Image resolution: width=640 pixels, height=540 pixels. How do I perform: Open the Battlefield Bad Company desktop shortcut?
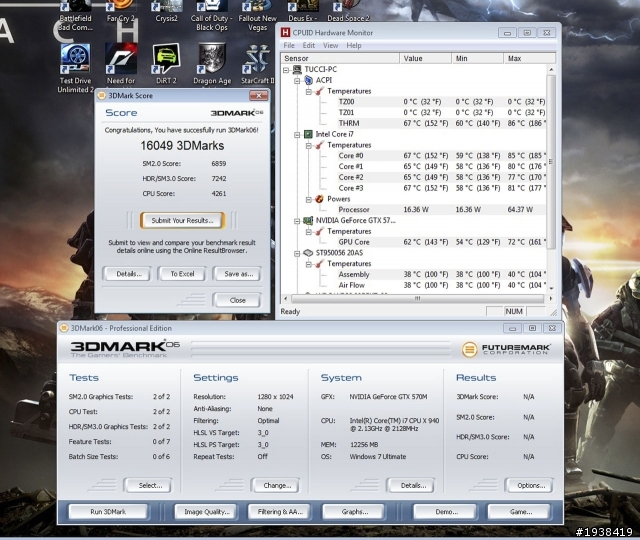click(x=76, y=16)
